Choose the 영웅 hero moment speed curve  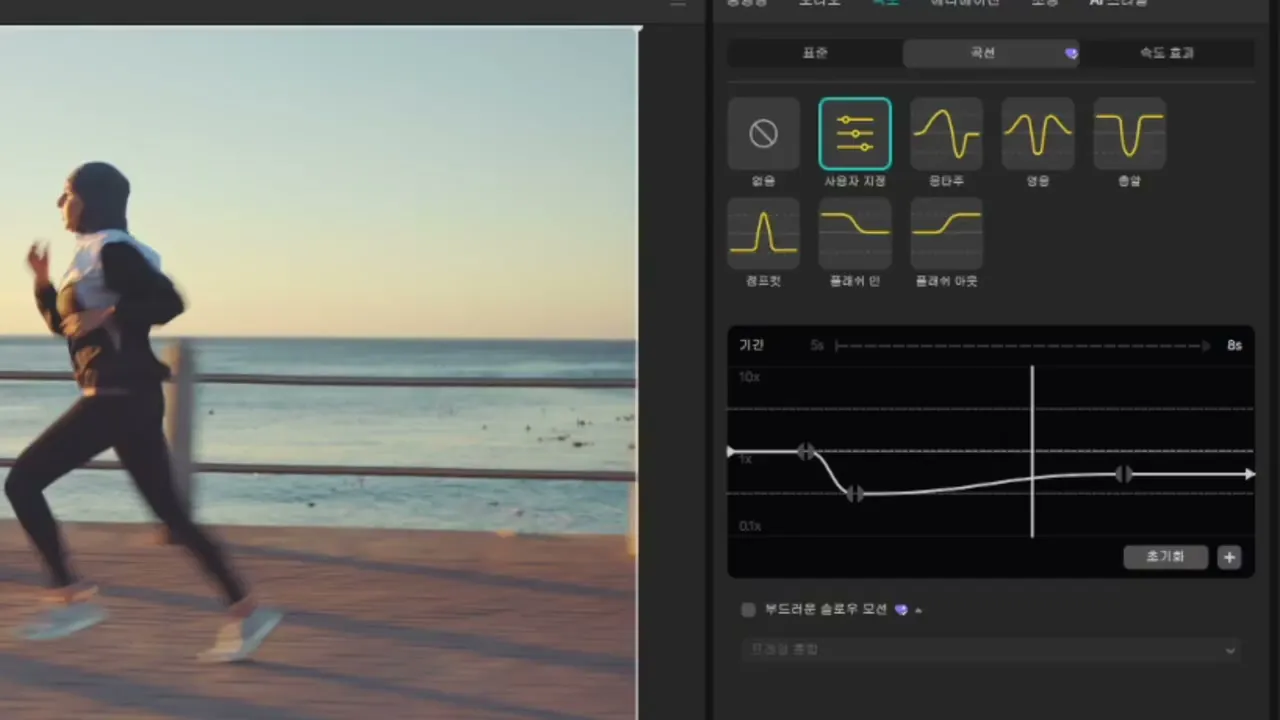(1038, 134)
